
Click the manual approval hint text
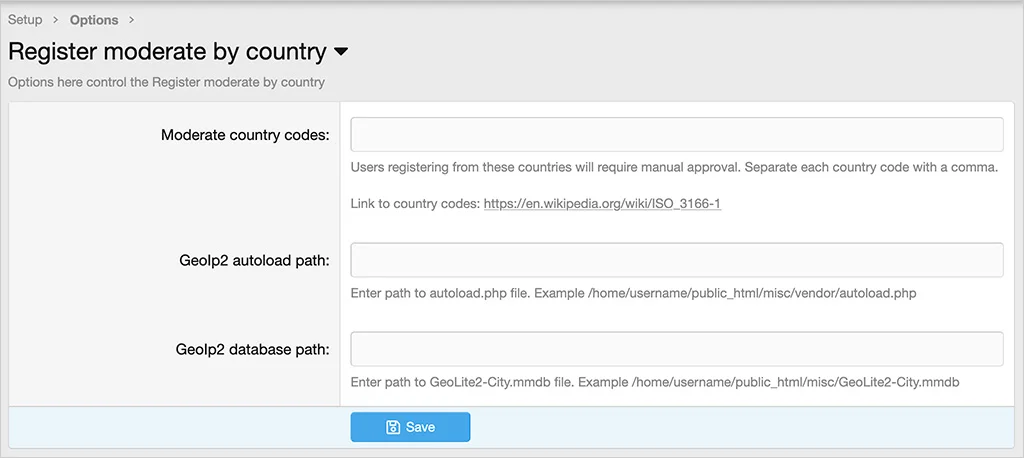(x=674, y=167)
